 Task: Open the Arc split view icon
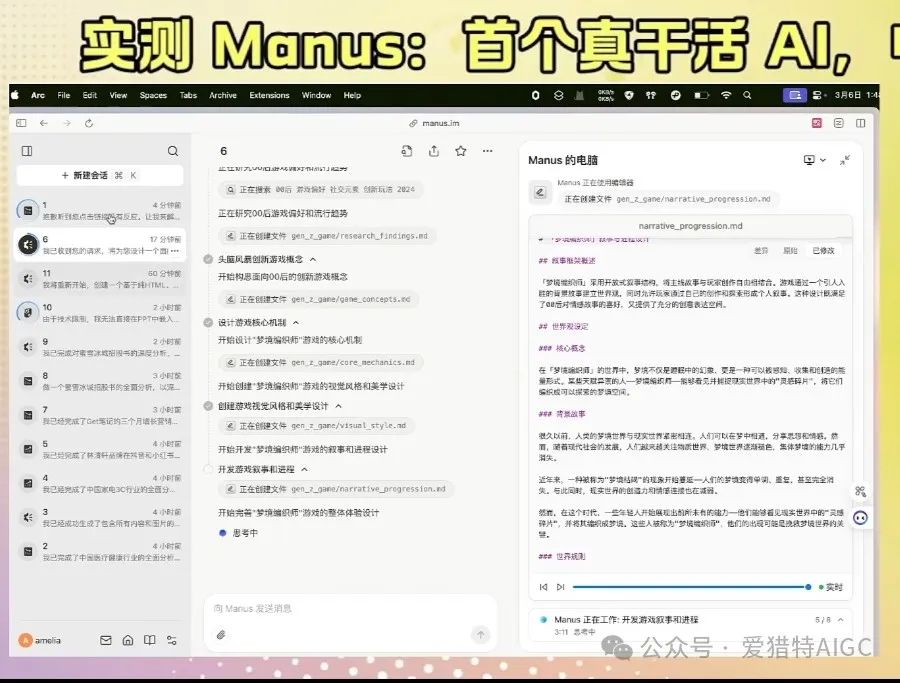tap(860, 123)
